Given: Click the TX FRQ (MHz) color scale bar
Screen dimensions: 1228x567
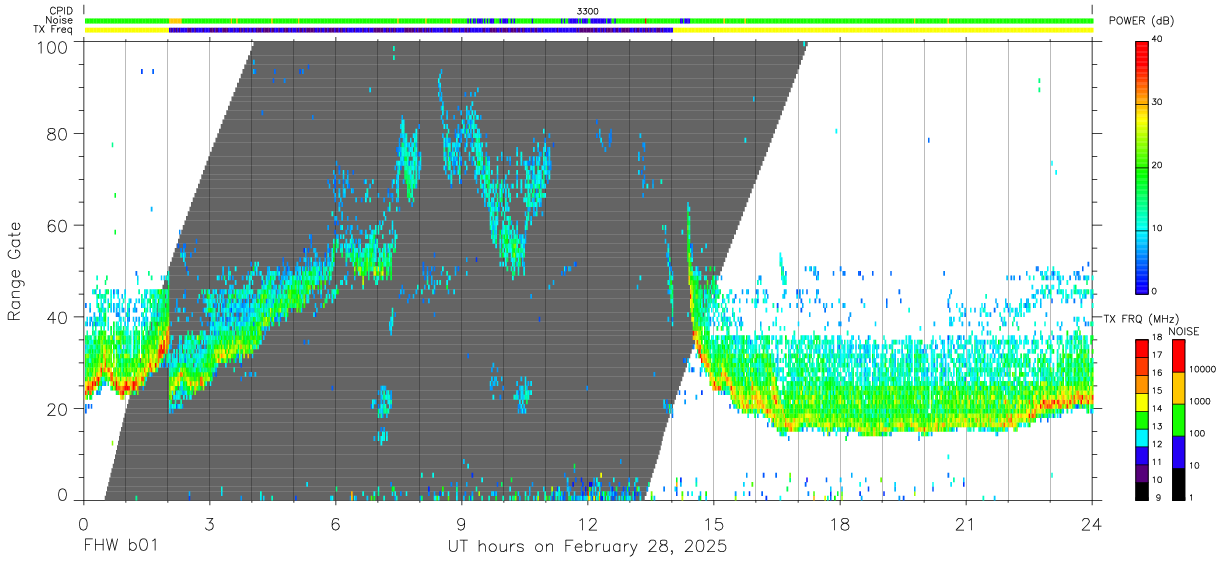Looking at the screenshot, I should tap(1142, 419).
